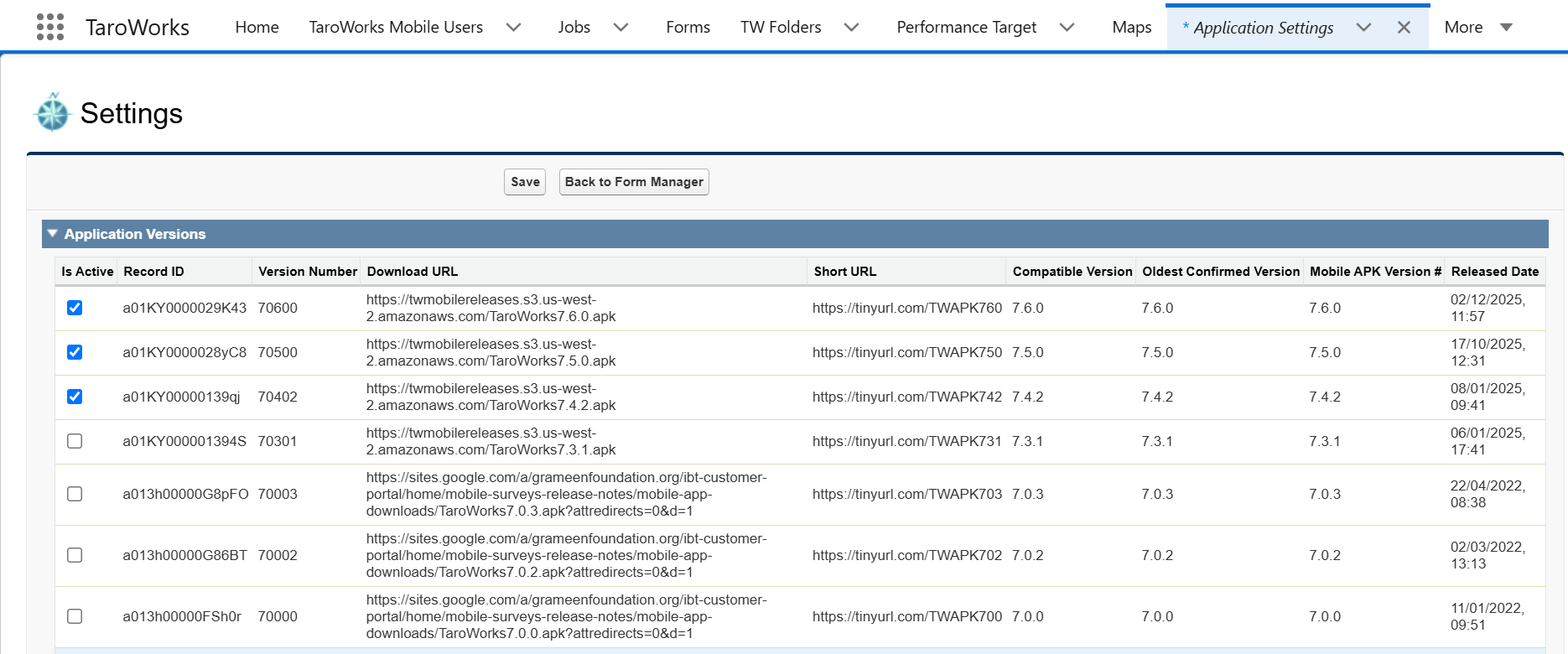Expand TaroWorks Mobile Users dropdown chevron
Viewport: 1568px width, 654px height.
pyautogui.click(x=514, y=28)
